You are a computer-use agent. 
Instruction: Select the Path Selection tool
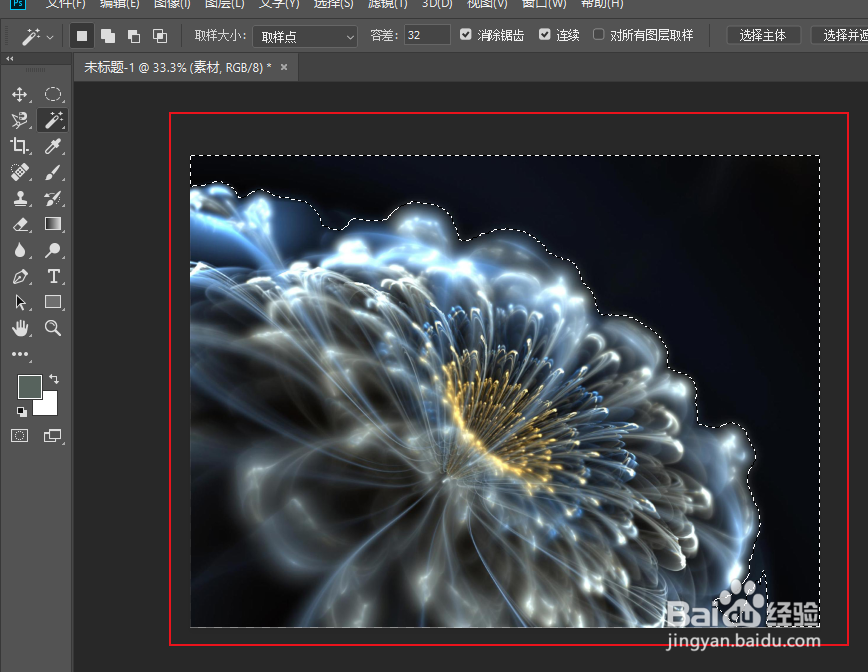tap(20, 302)
